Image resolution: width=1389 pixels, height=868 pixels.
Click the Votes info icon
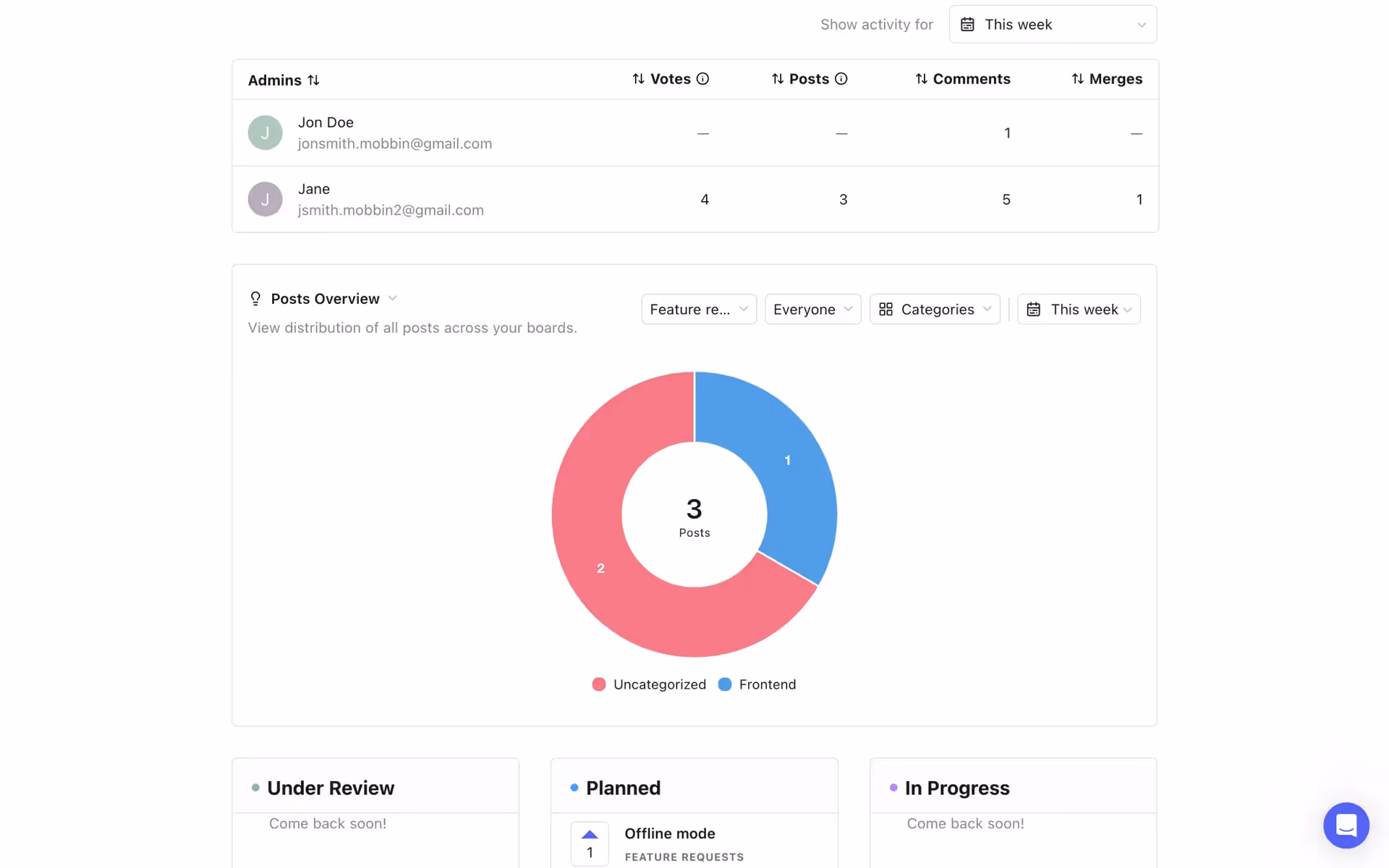(702, 79)
